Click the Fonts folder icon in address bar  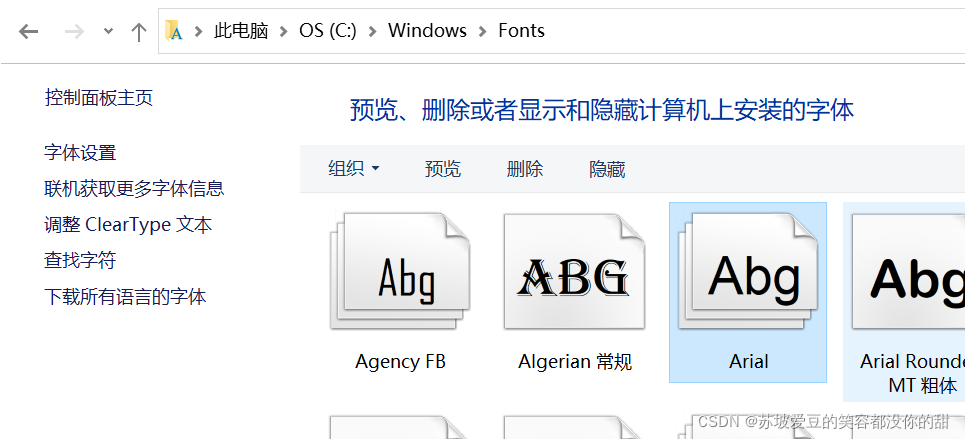point(174,31)
